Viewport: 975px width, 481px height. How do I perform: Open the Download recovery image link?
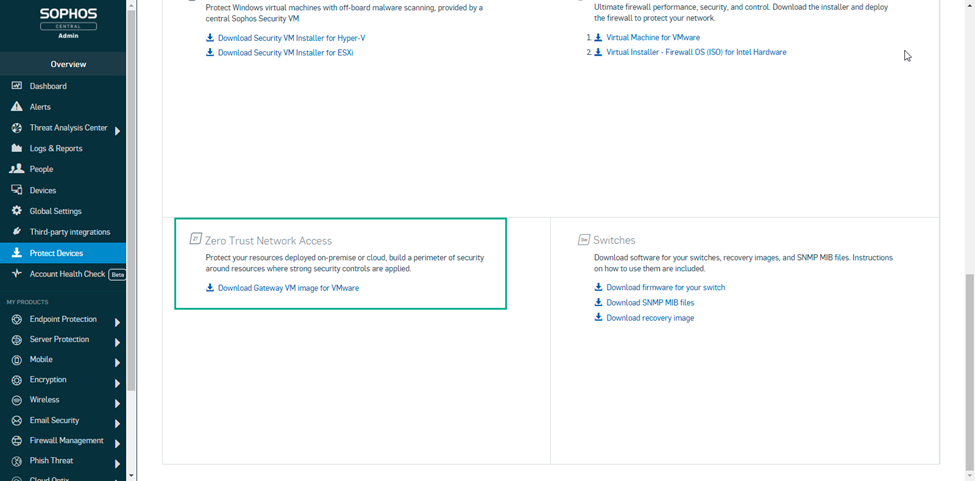[x=650, y=318]
